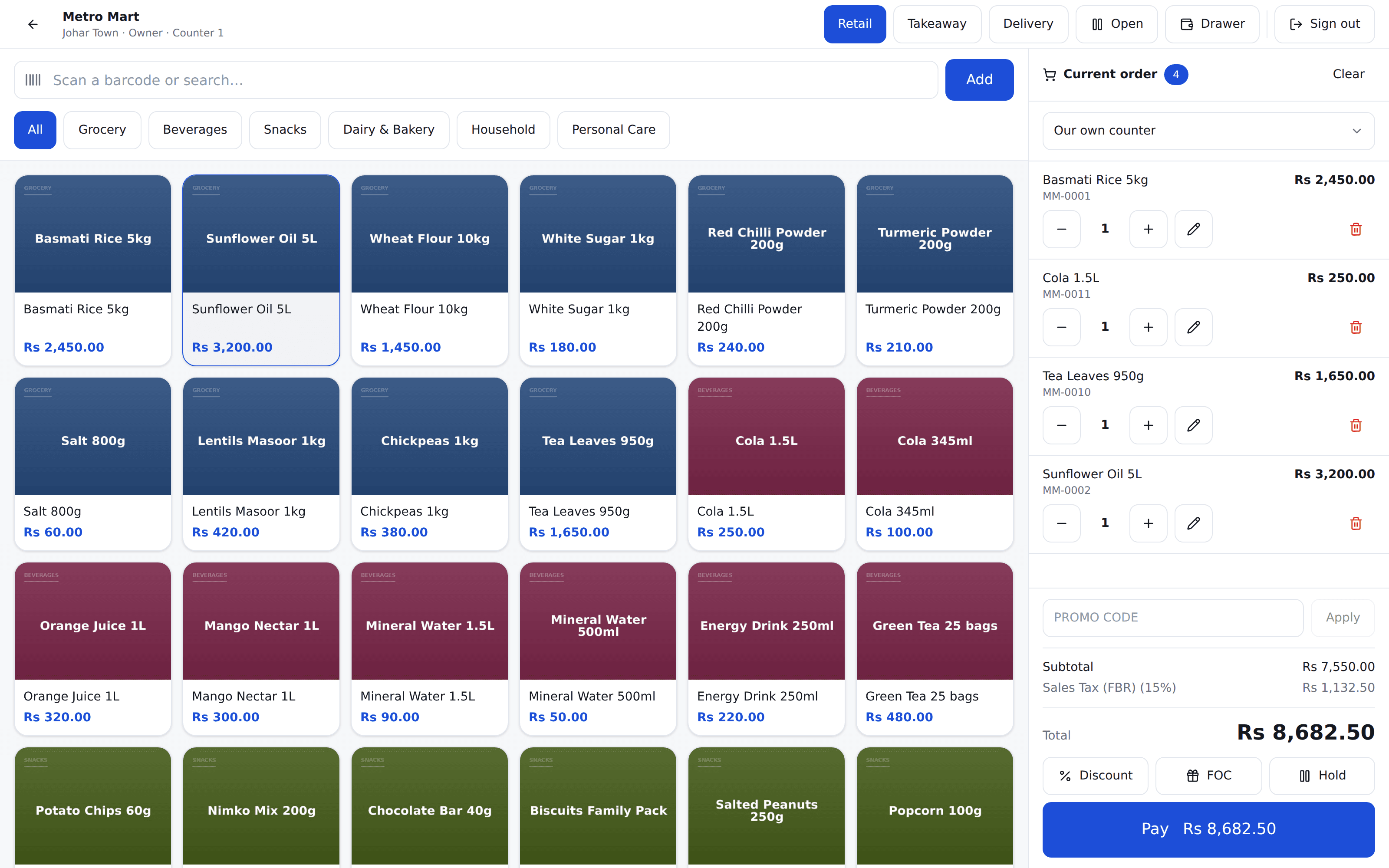
Task: Increase Basmati Rice 5kg quantity
Action: pyautogui.click(x=1148, y=229)
